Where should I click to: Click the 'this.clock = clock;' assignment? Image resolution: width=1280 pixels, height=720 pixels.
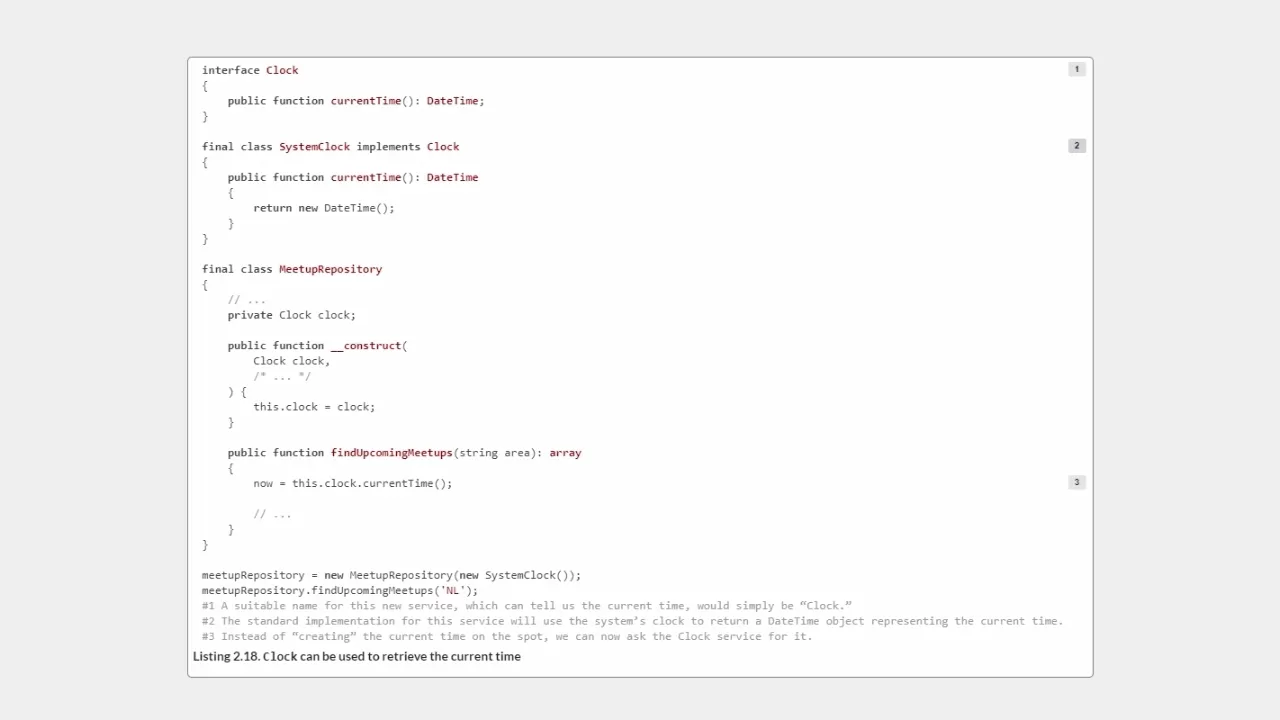pyautogui.click(x=314, y=407)
